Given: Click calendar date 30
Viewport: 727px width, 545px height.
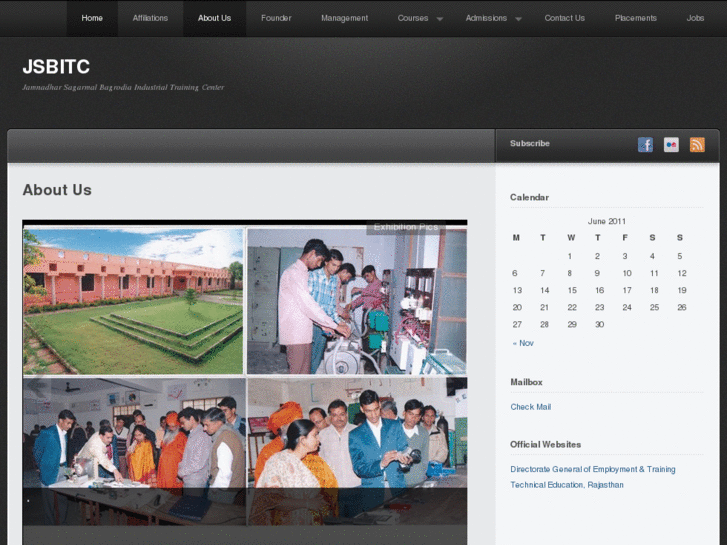Looking at the screenshot, I should 599,325.
